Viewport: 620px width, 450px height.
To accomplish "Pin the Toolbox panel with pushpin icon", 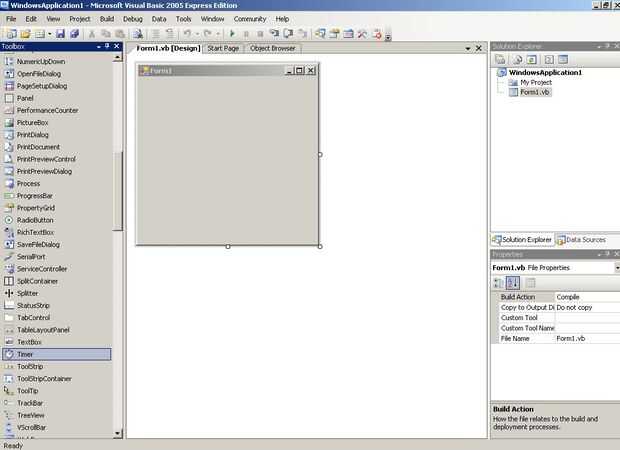I will (107, 46).
